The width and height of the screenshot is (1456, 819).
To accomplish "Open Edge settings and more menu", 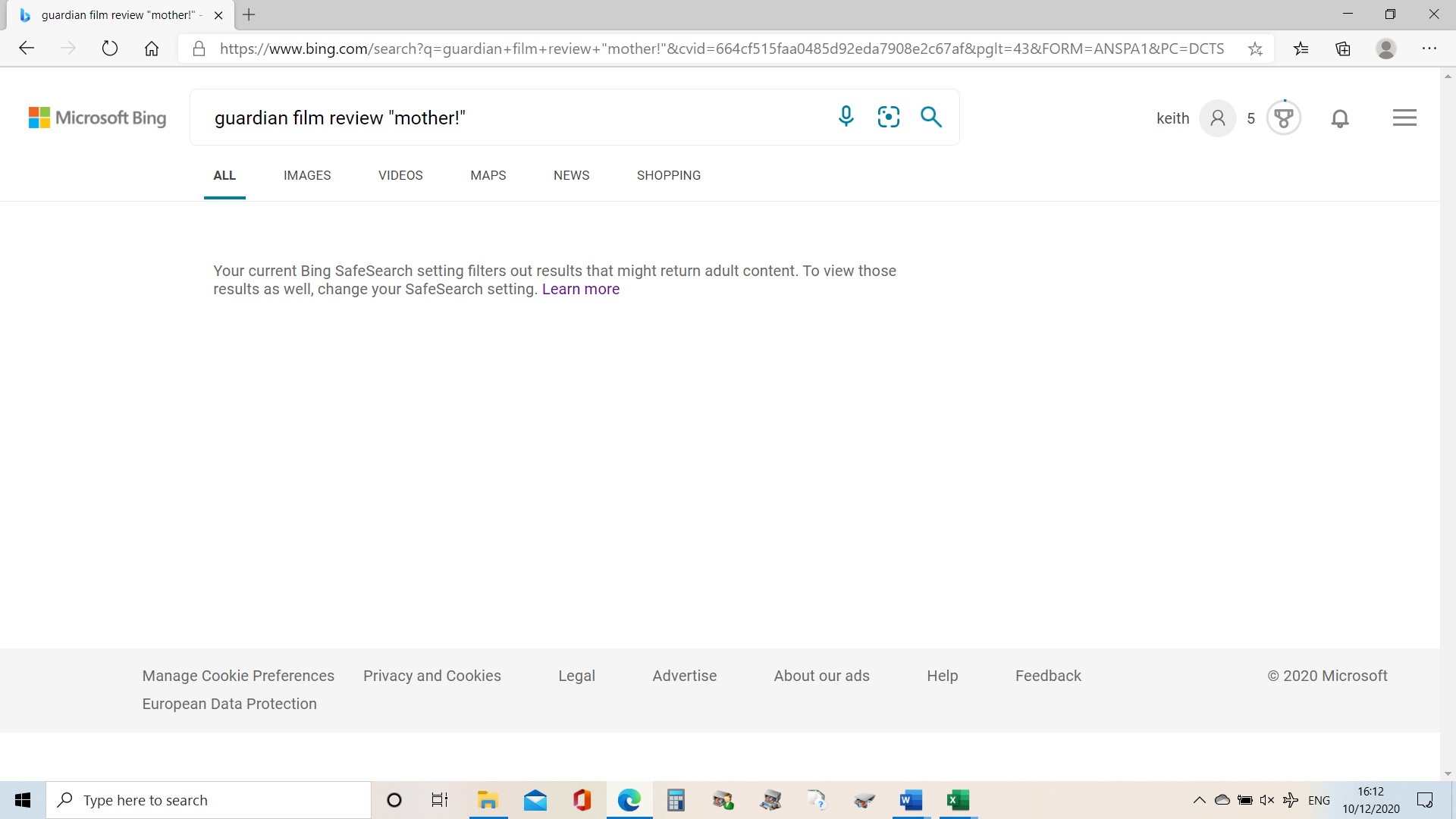I will point(1429,49).
